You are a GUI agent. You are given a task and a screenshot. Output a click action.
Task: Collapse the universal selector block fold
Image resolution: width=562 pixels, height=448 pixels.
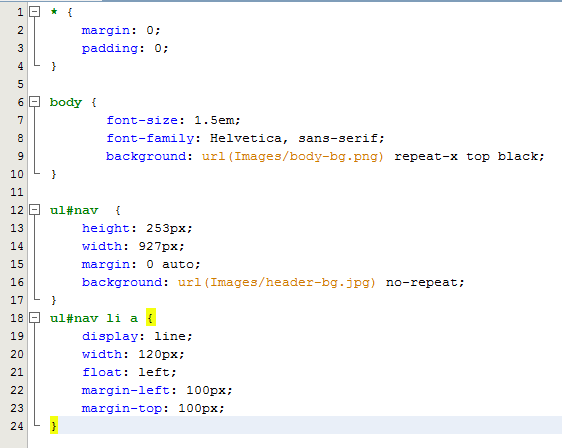[x=34, y=12]
